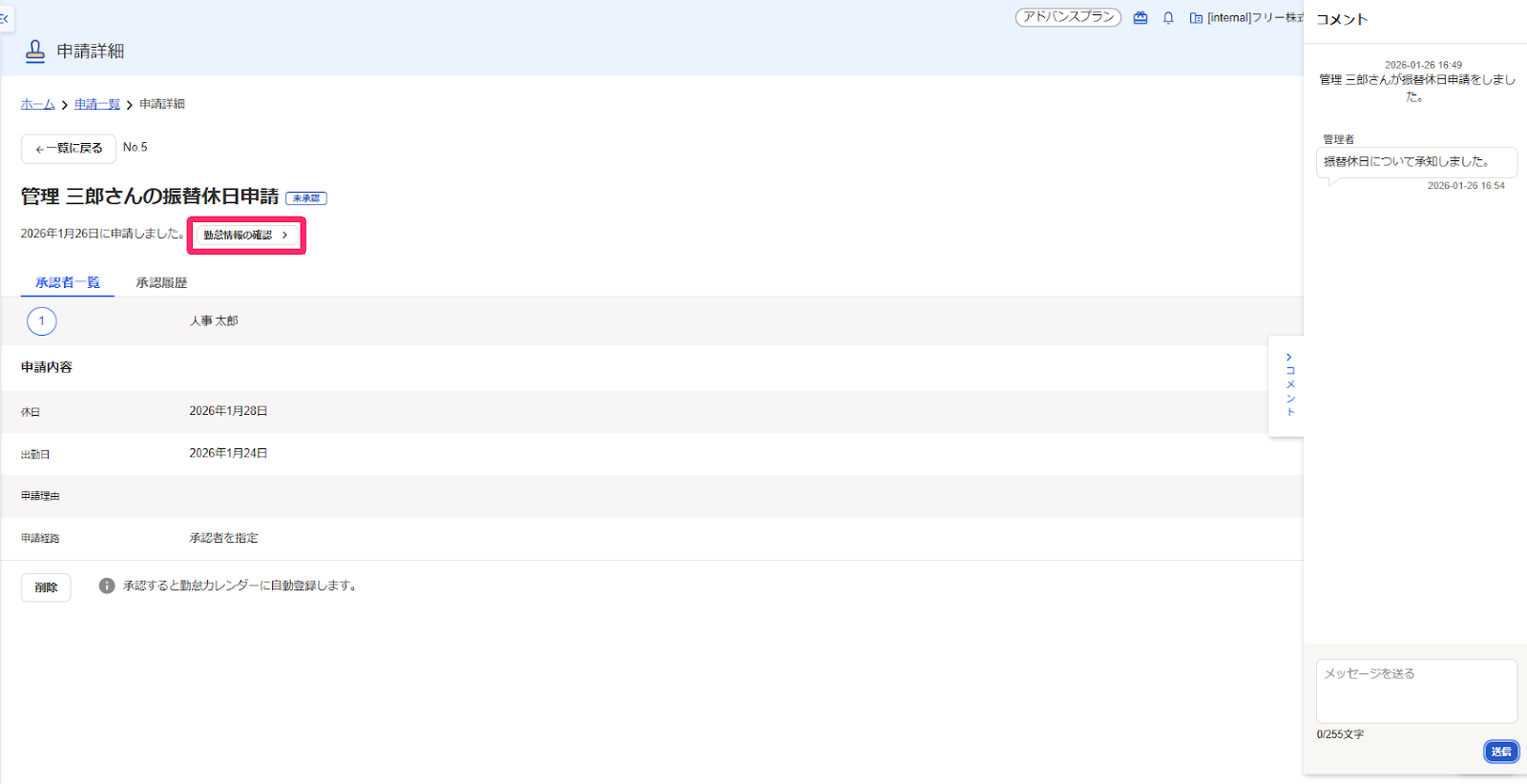This screenshot has height=784, width=1527.
Task: Send the comment with 送信 button
Action: pyautogui.click(x=1501, y=752)
